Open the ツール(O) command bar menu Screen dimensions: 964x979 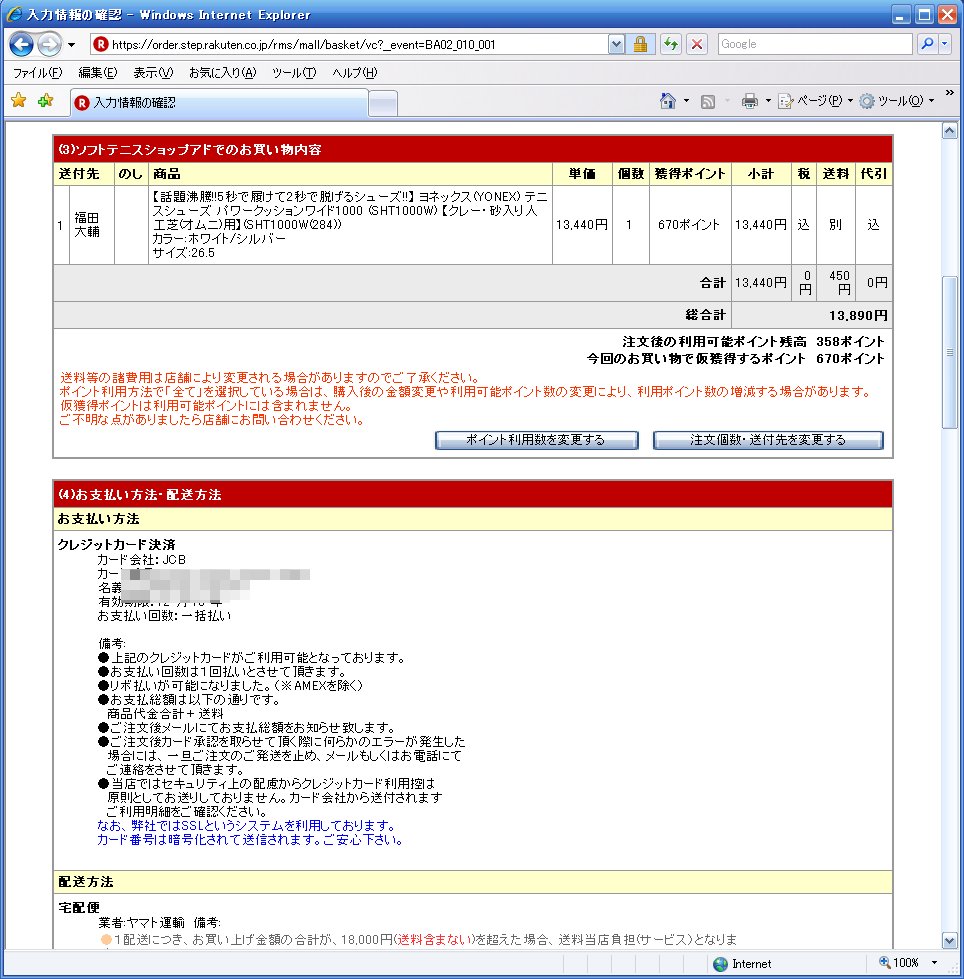coord(897,101)
